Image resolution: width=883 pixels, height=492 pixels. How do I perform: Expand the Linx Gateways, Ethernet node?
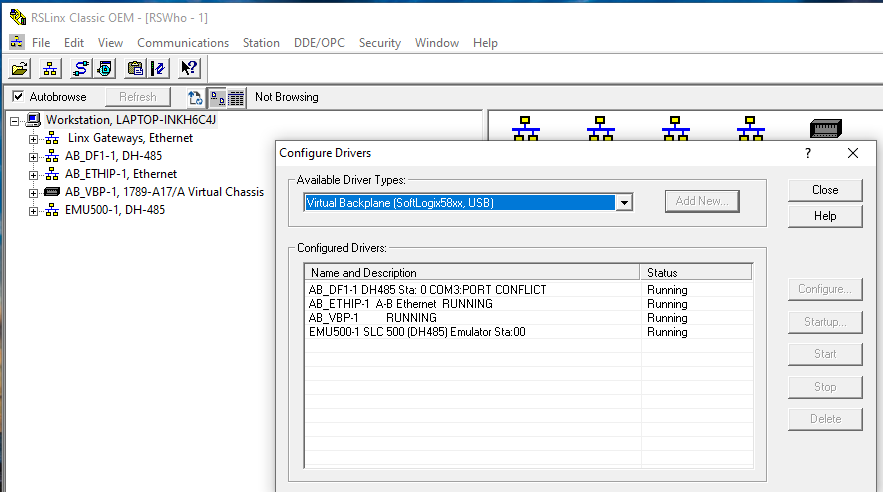tap(33, 138)
